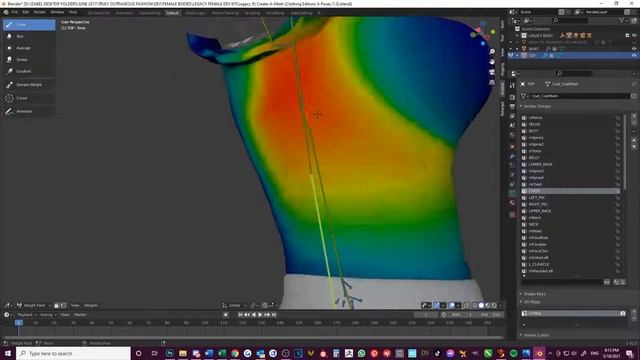
Task: Toggle lock on UPPER_BACK vertex group
Action: [x=618, y=211]
